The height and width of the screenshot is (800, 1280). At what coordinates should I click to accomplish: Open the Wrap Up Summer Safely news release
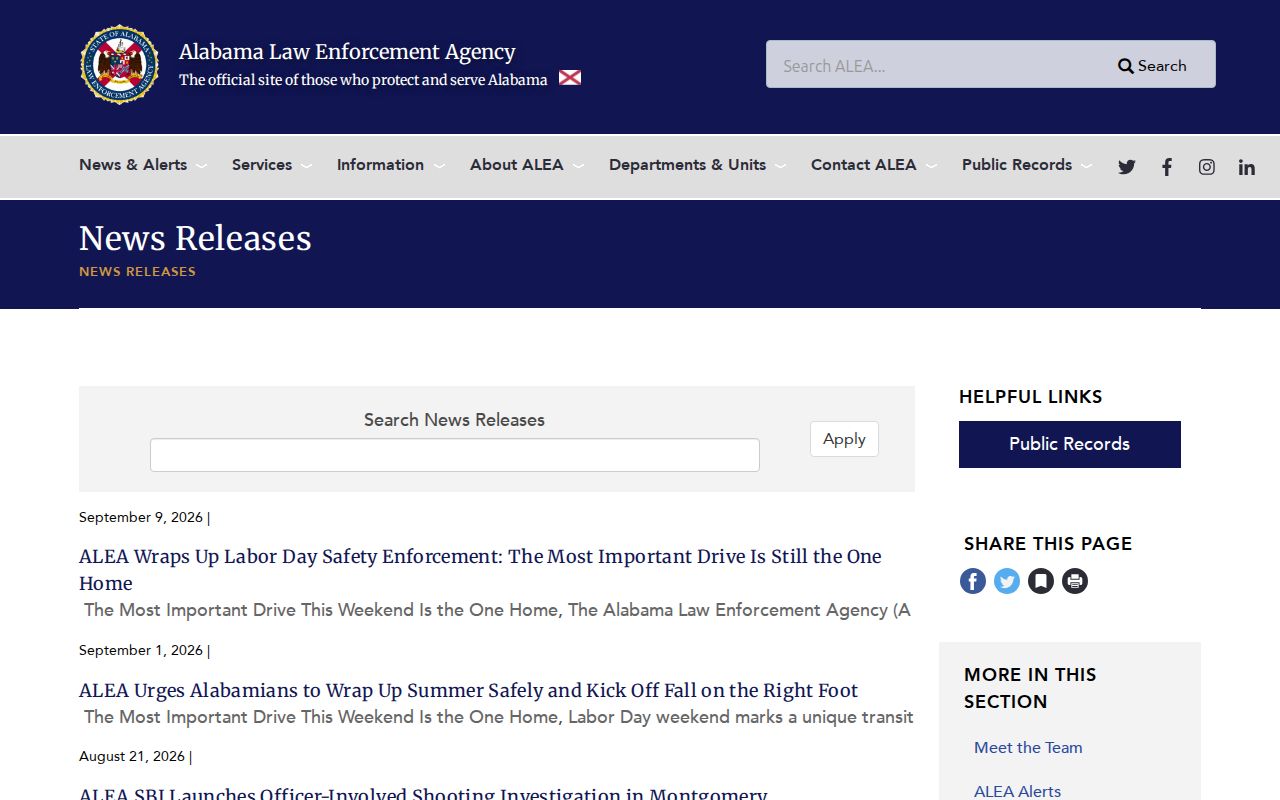[x=468, y=690]
